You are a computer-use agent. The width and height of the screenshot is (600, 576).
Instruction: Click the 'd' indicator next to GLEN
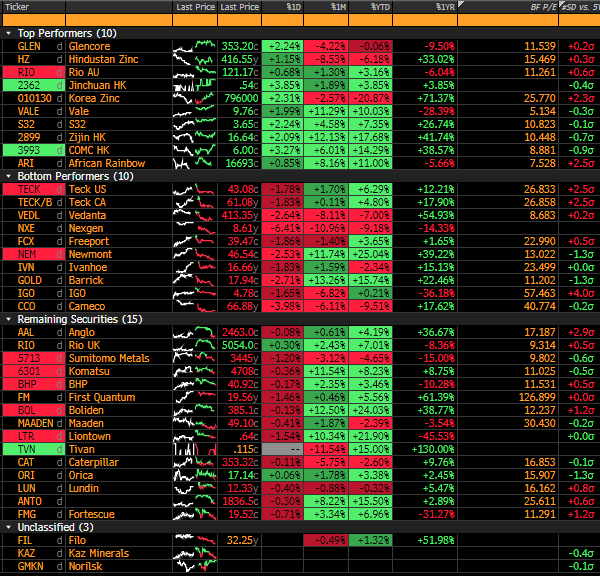59,46
